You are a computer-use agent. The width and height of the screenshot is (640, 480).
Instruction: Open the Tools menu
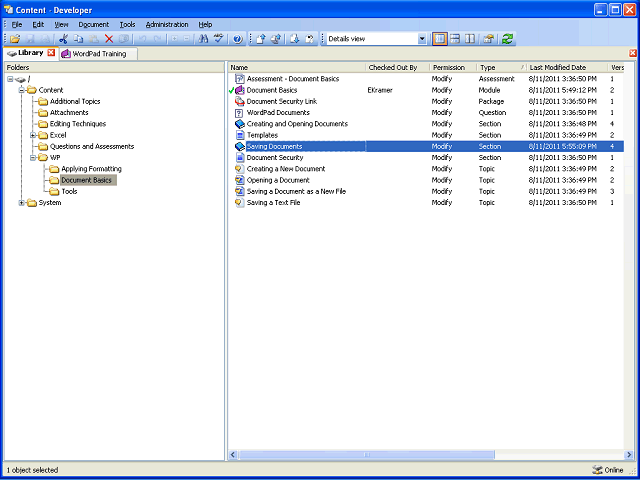(x=127, y=24)
